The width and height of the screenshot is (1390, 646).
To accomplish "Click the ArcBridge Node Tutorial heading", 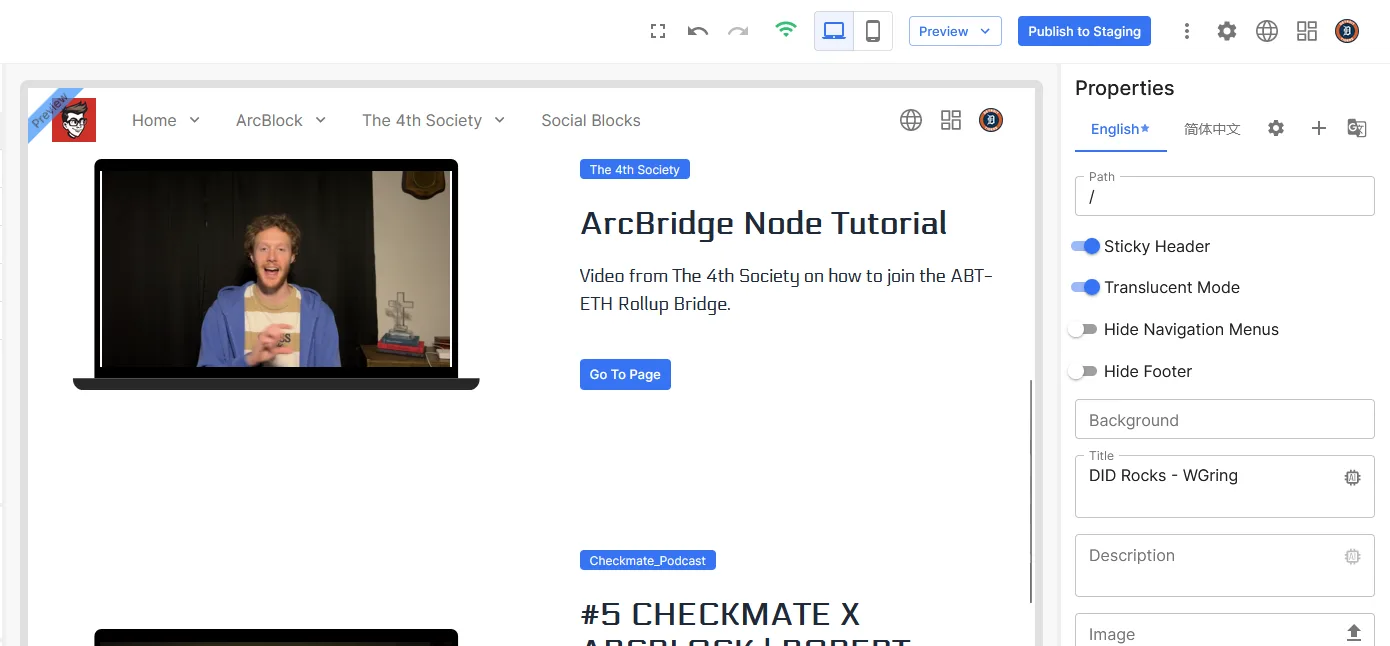I will click(x=763, y=223).
